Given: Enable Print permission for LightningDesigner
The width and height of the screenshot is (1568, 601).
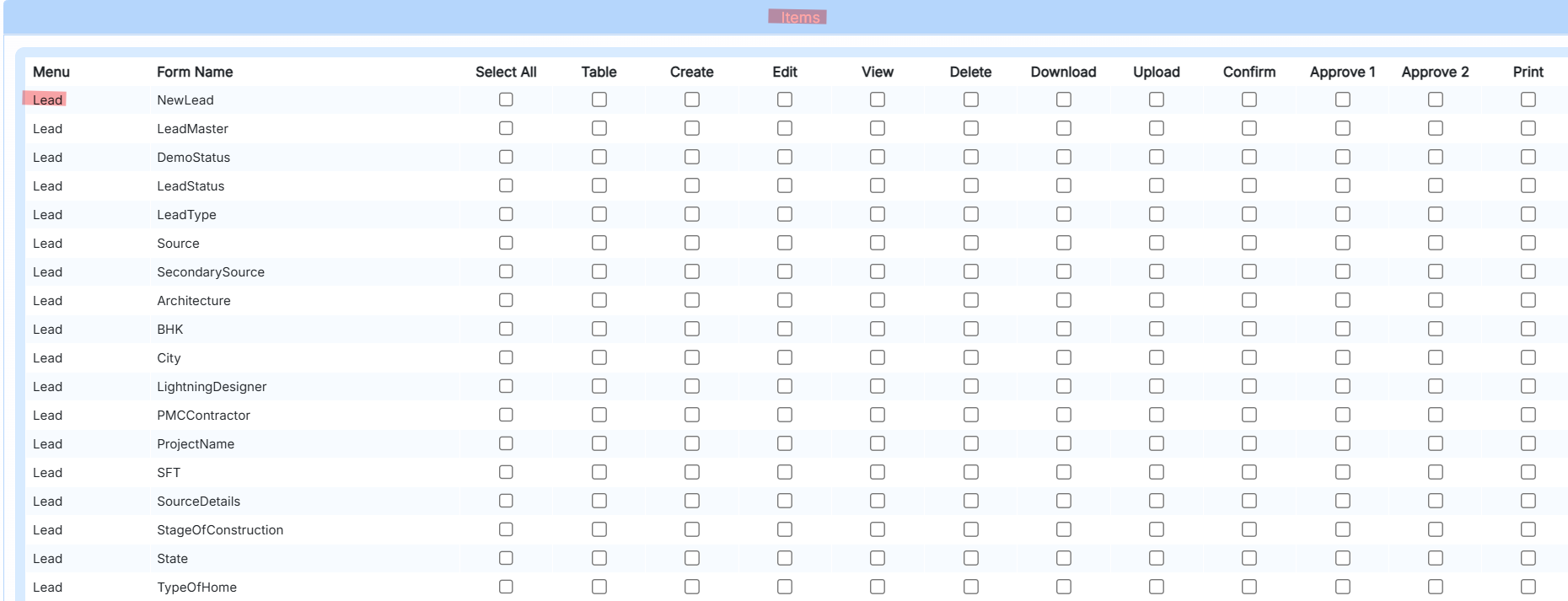Looking at the screenshot, I should click(x=1528, y=386).
